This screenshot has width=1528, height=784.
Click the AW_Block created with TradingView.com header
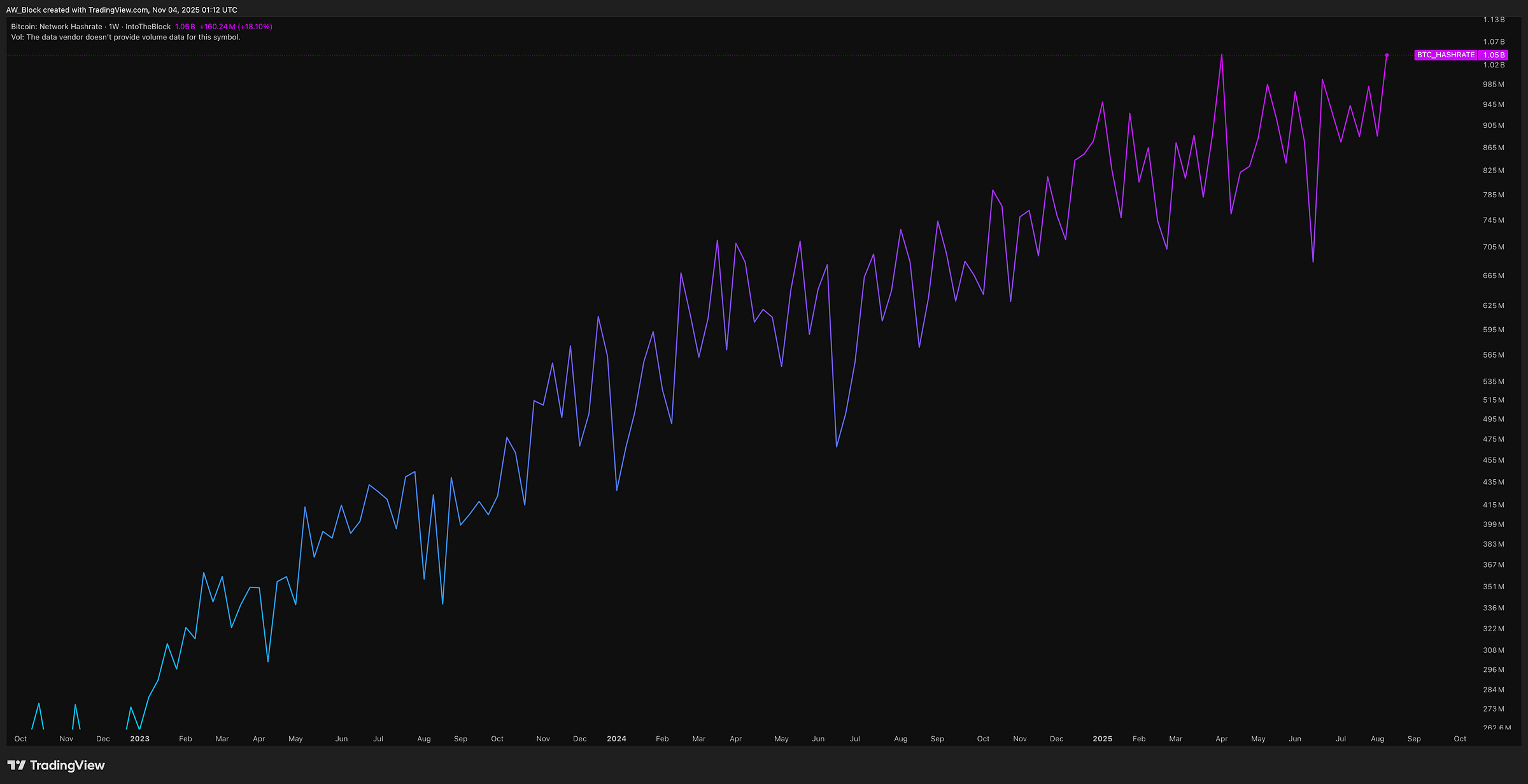(121, 10)
